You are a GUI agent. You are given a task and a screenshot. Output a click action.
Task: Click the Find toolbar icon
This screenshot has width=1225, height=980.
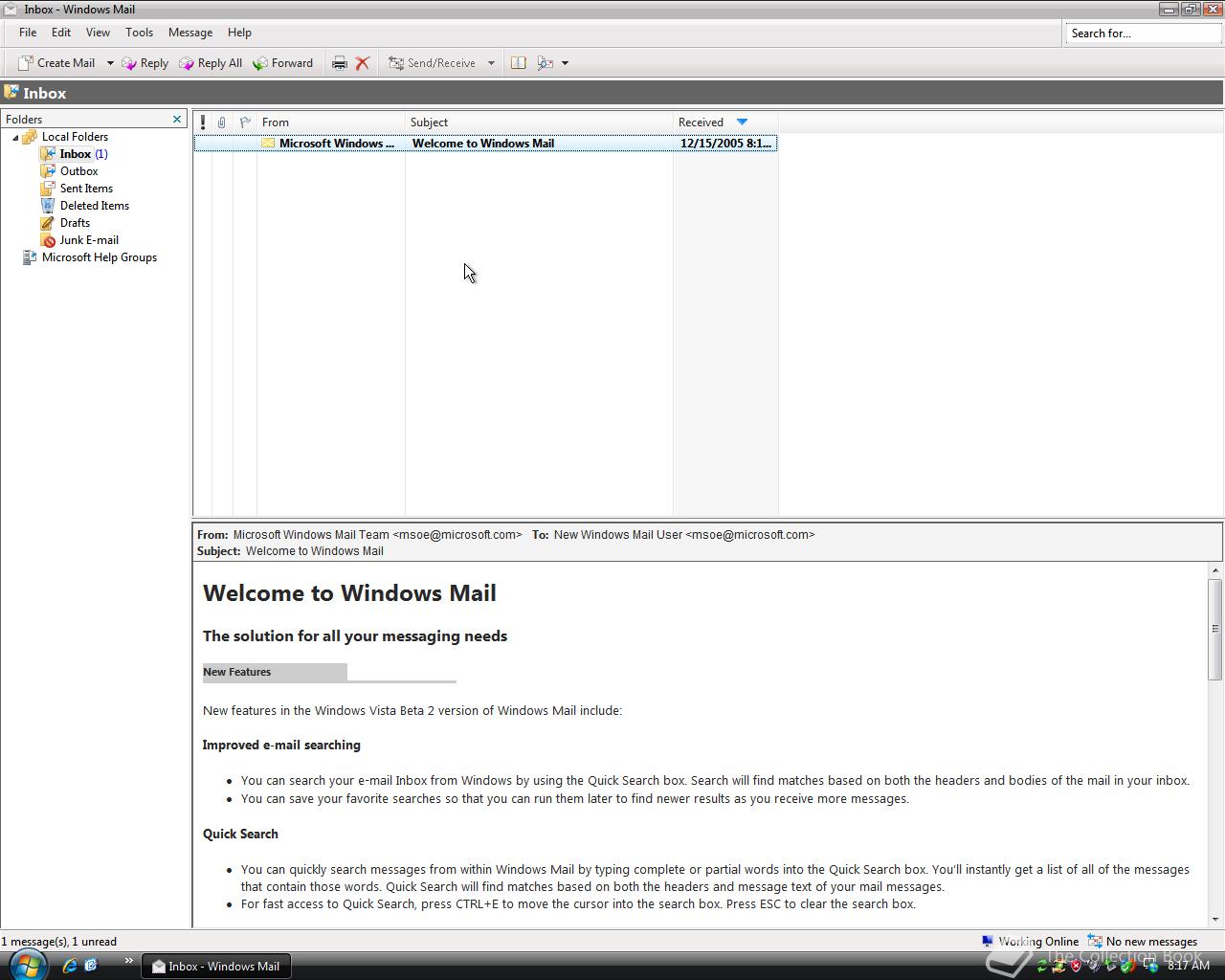(546, 63)
